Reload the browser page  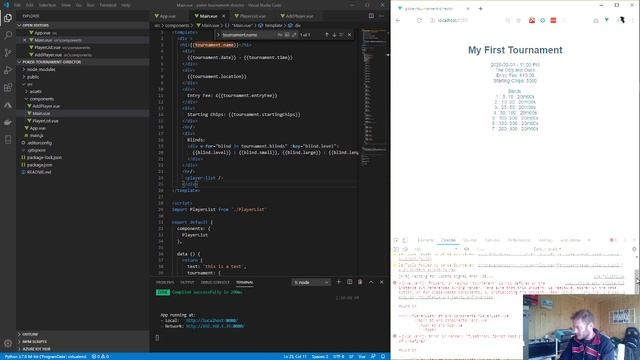tap(419, 20)
